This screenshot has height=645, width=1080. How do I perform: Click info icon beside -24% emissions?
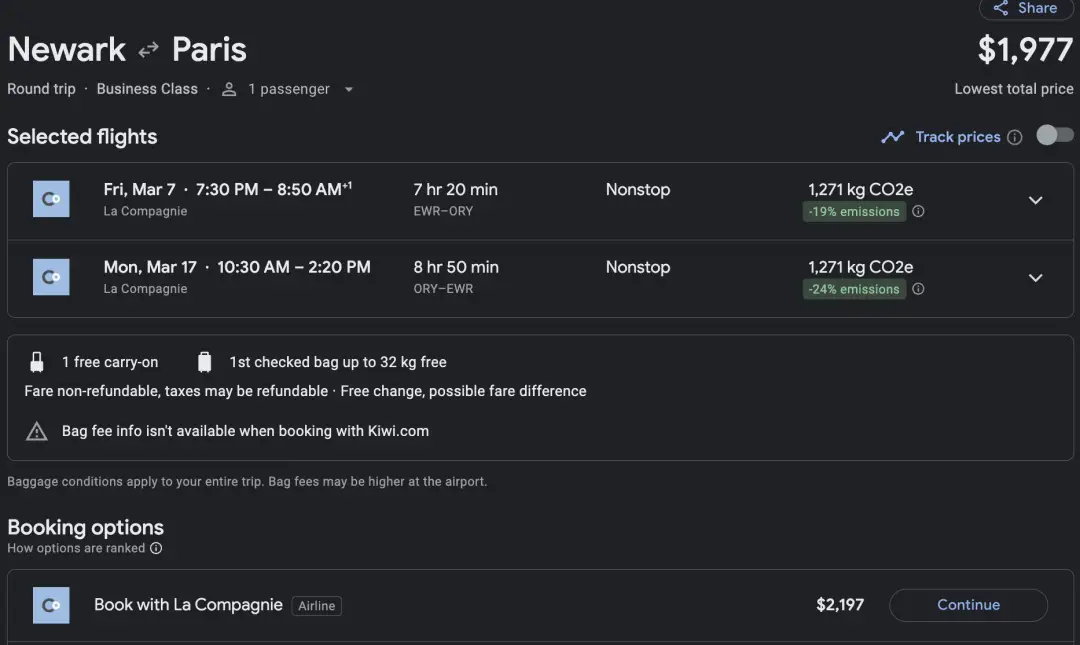918,290
